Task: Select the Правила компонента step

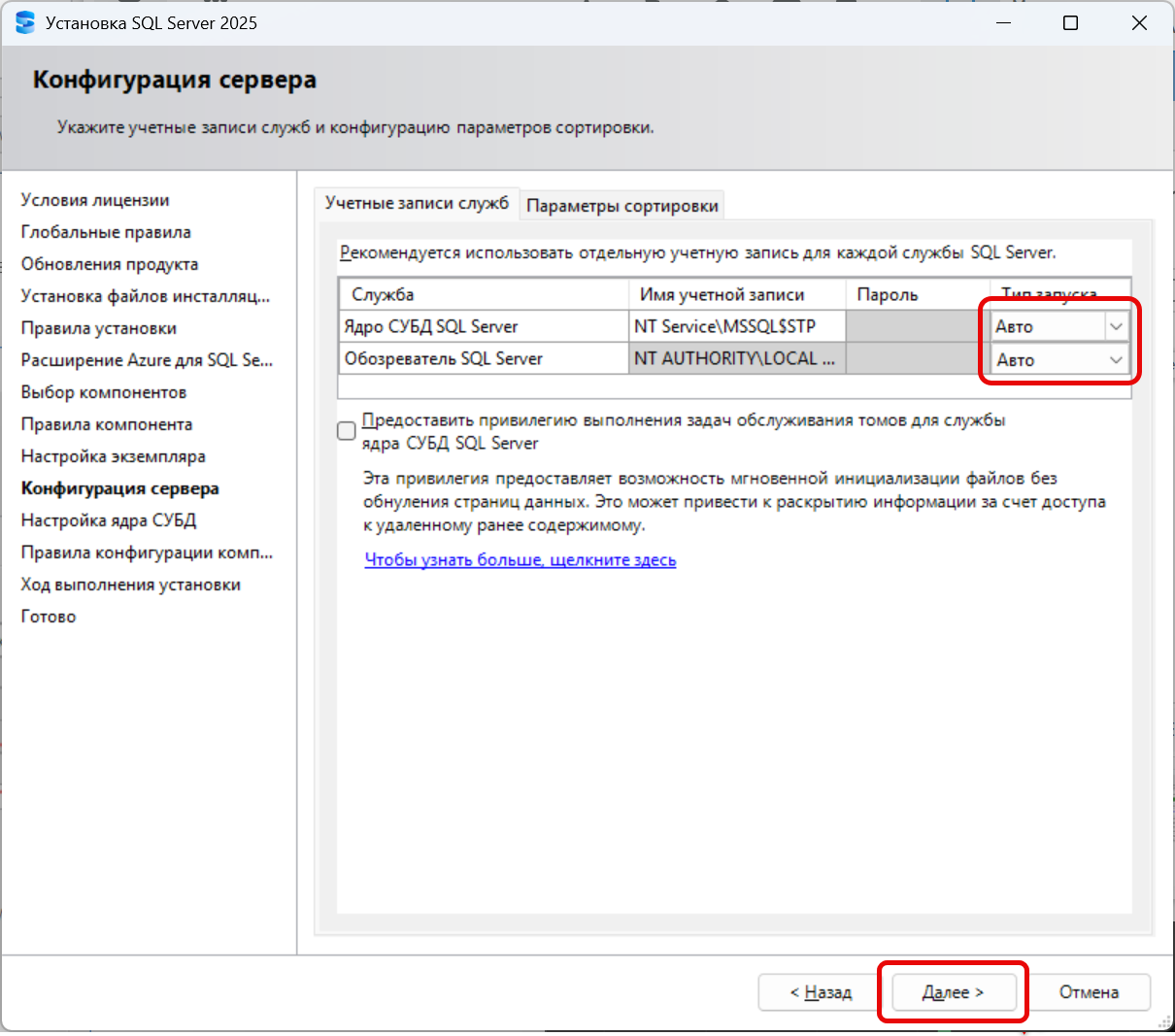Action: click(x=107, y=424)
